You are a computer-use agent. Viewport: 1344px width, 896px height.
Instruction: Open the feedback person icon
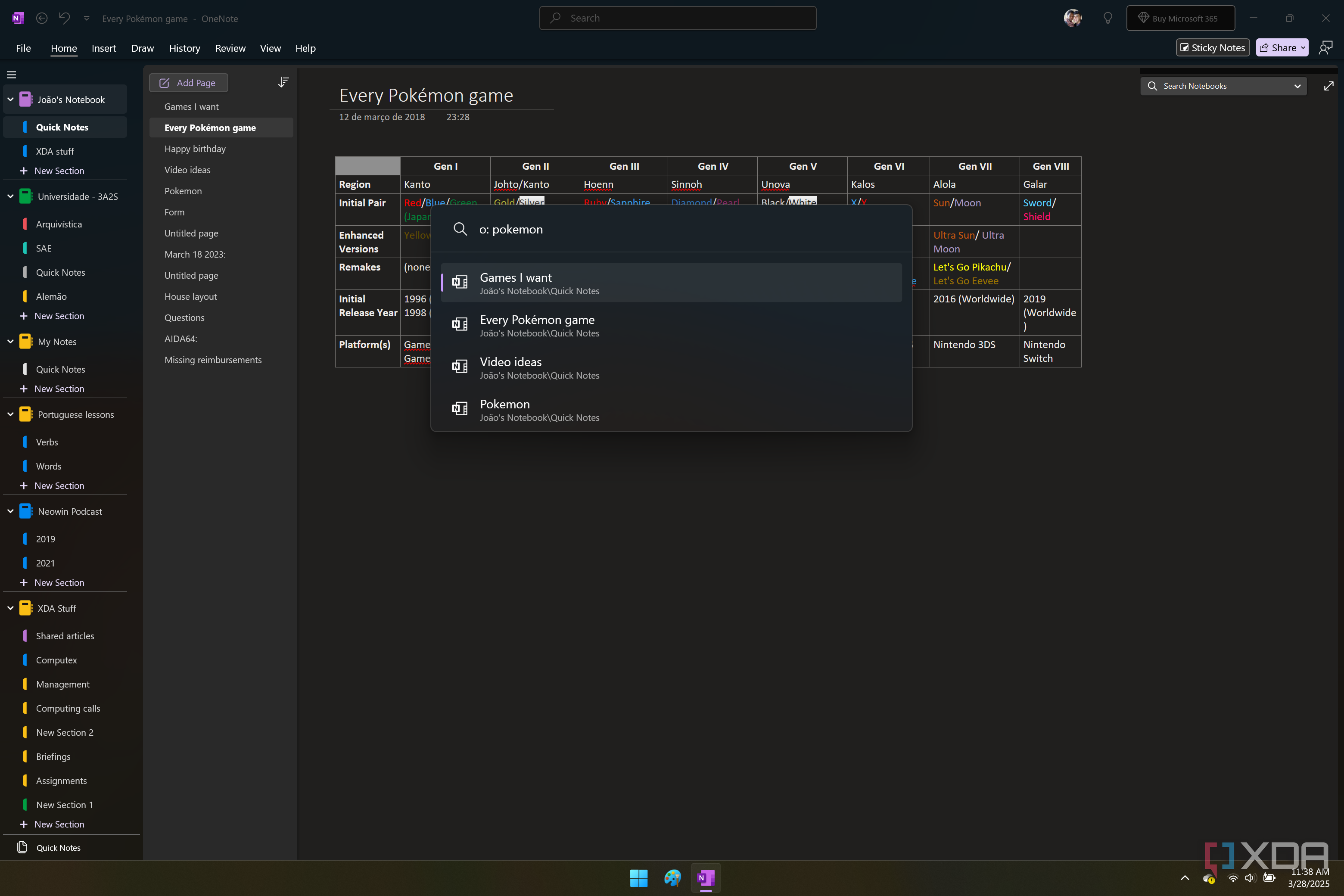point(1326,48)
